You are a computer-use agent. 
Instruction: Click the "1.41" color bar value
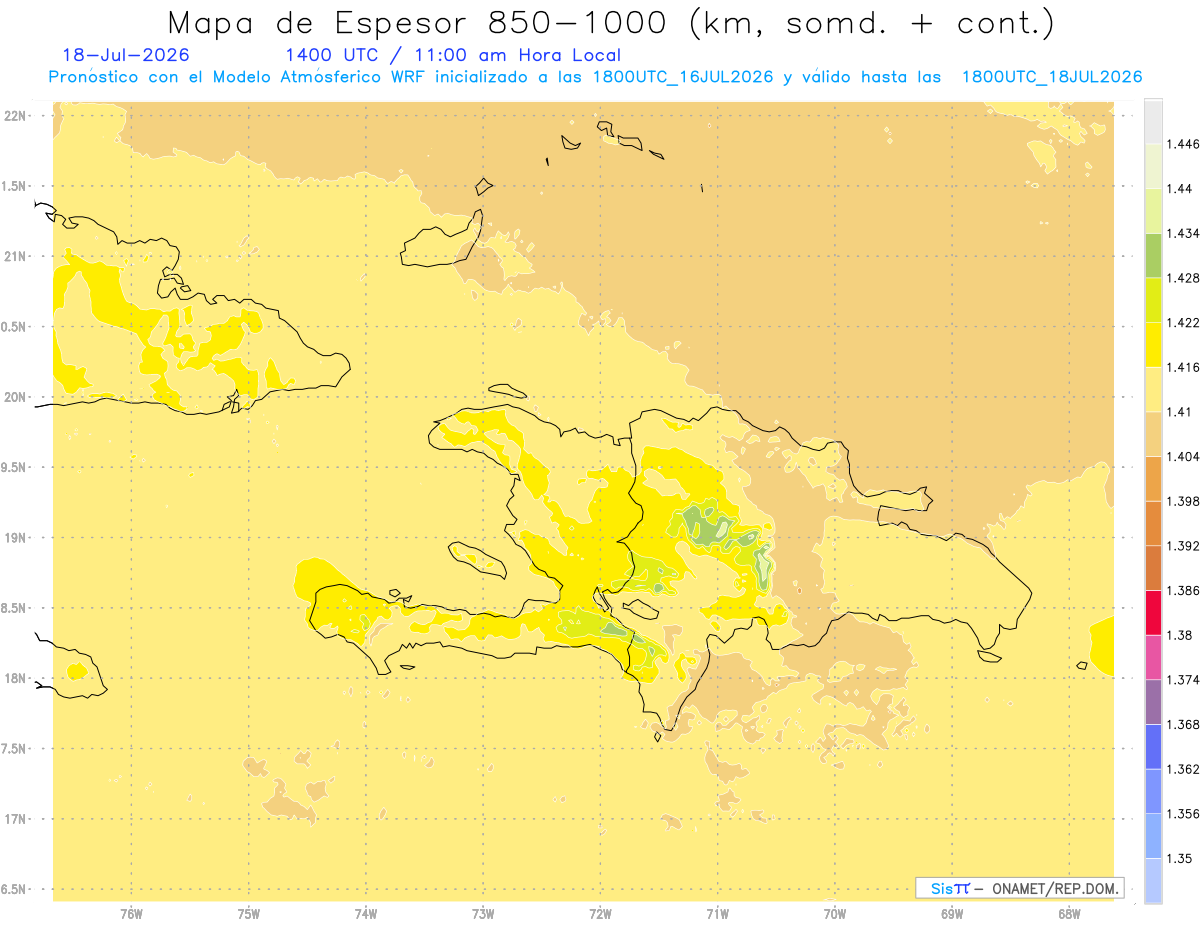1179,412
